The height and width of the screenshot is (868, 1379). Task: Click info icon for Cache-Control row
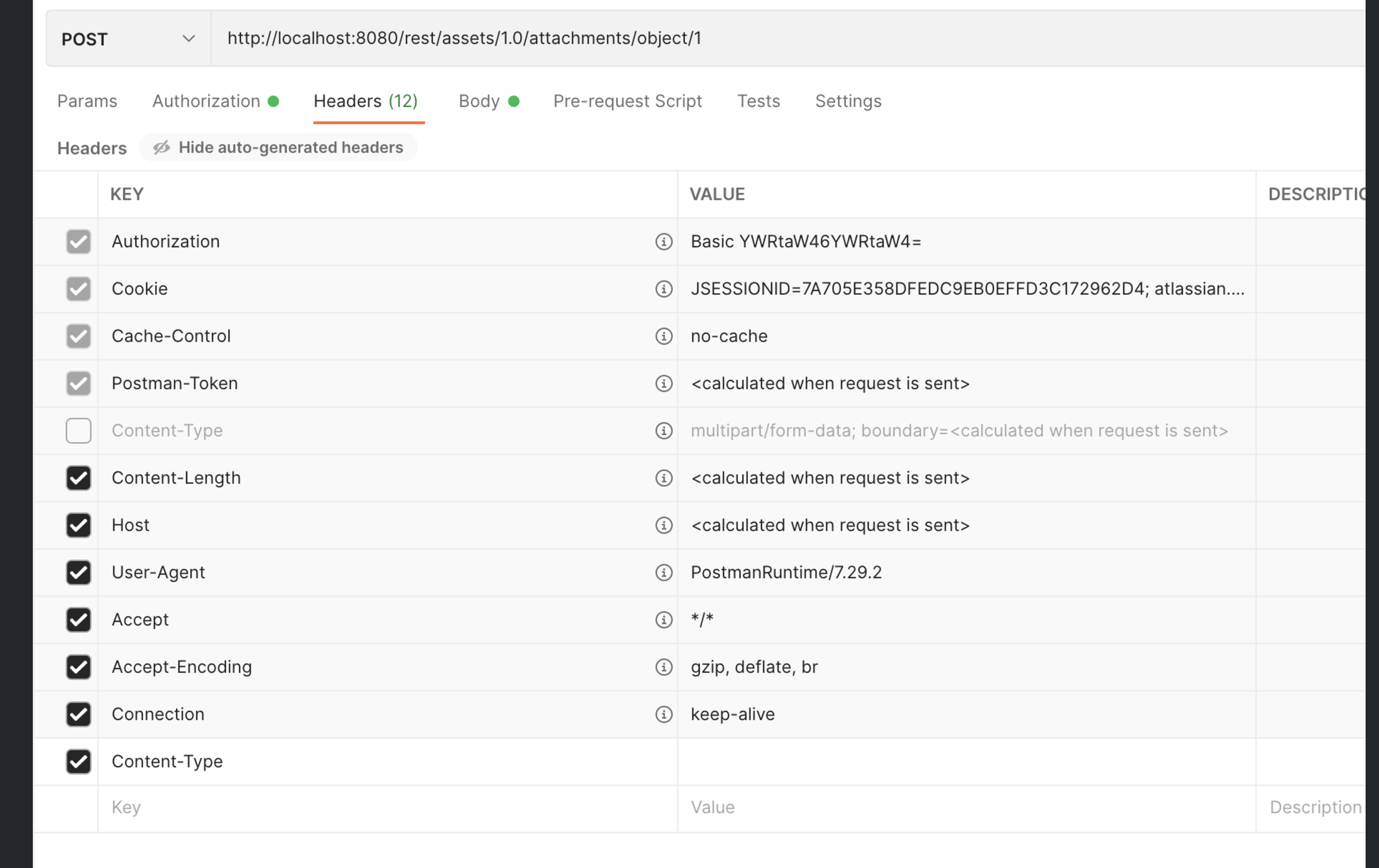coord(663,336)
